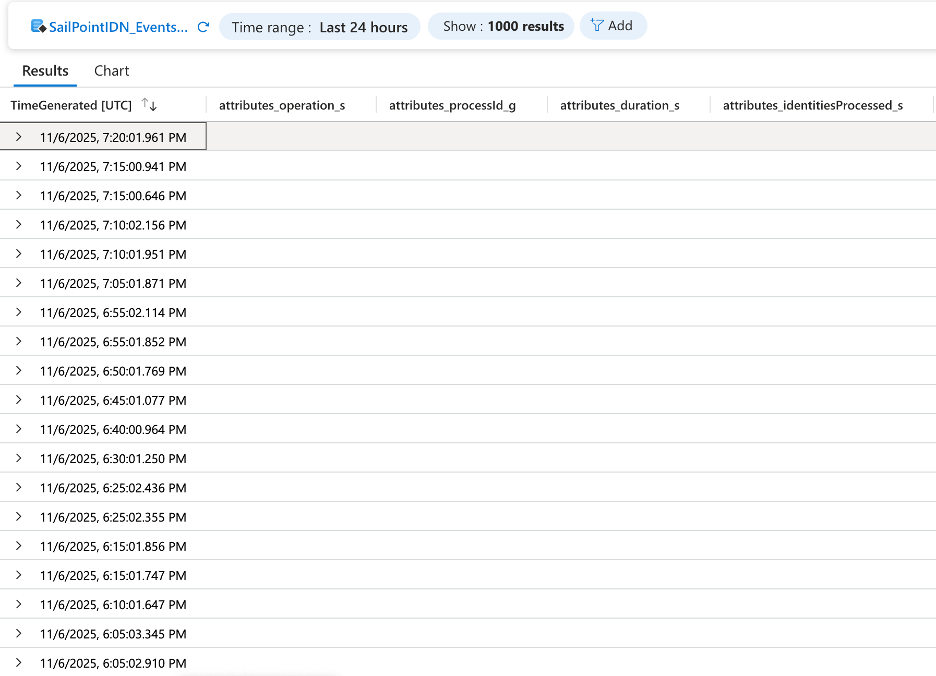
Task: Expand row 6:25:02.355 PM
Action: tap(19, 517)
